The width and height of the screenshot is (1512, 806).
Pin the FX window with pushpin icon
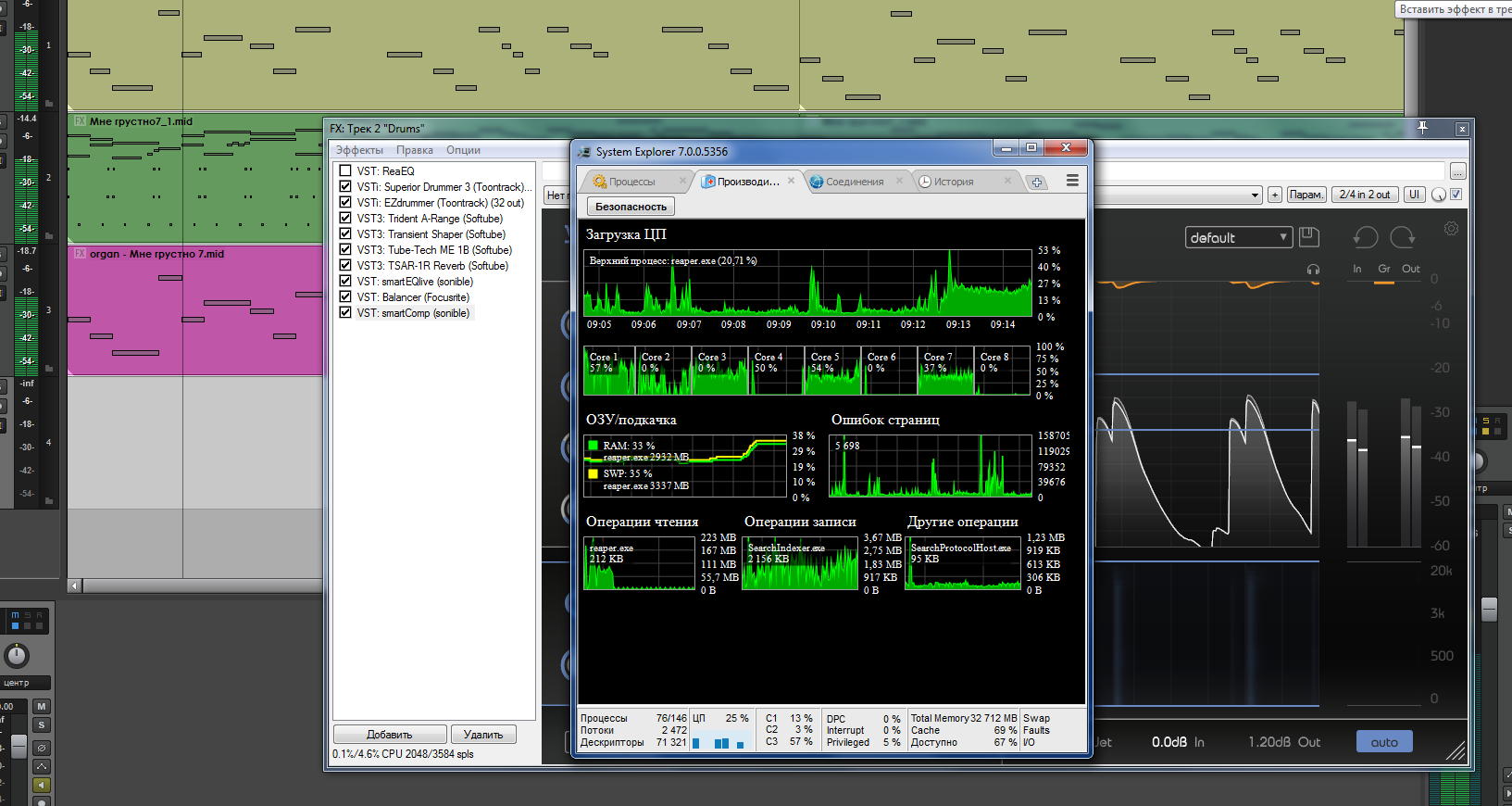coord(1422,128)
